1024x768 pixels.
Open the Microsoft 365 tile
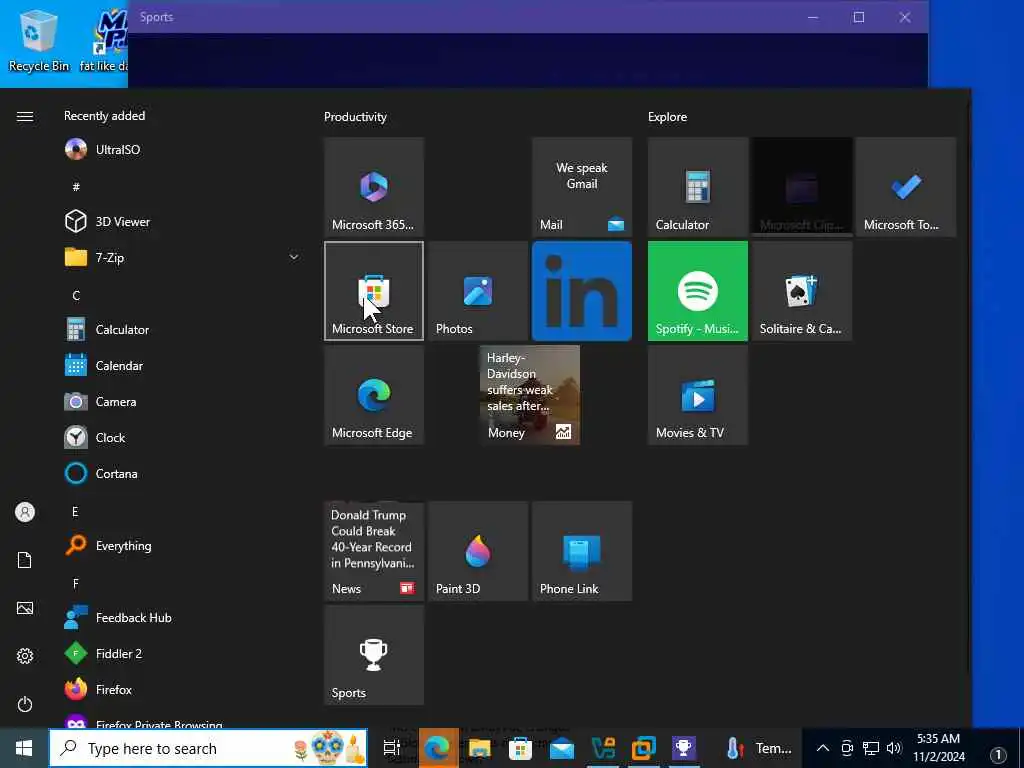374,187
